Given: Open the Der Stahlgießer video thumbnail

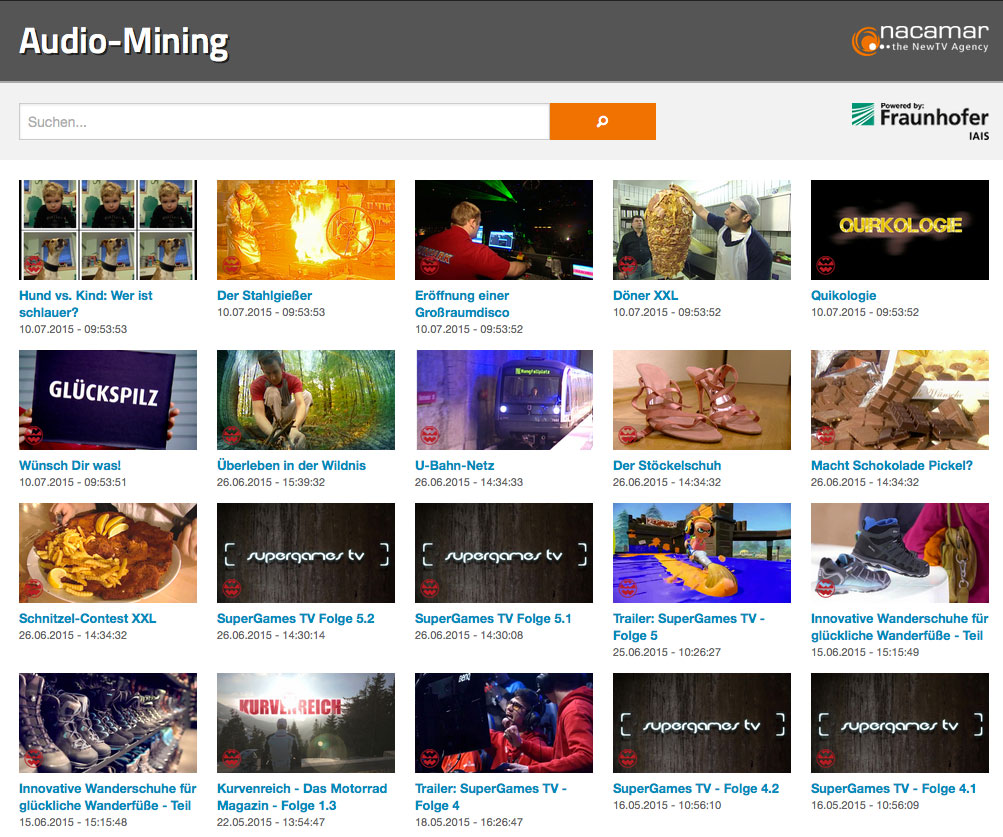Looking at the screenshot, I should [306, 230].
